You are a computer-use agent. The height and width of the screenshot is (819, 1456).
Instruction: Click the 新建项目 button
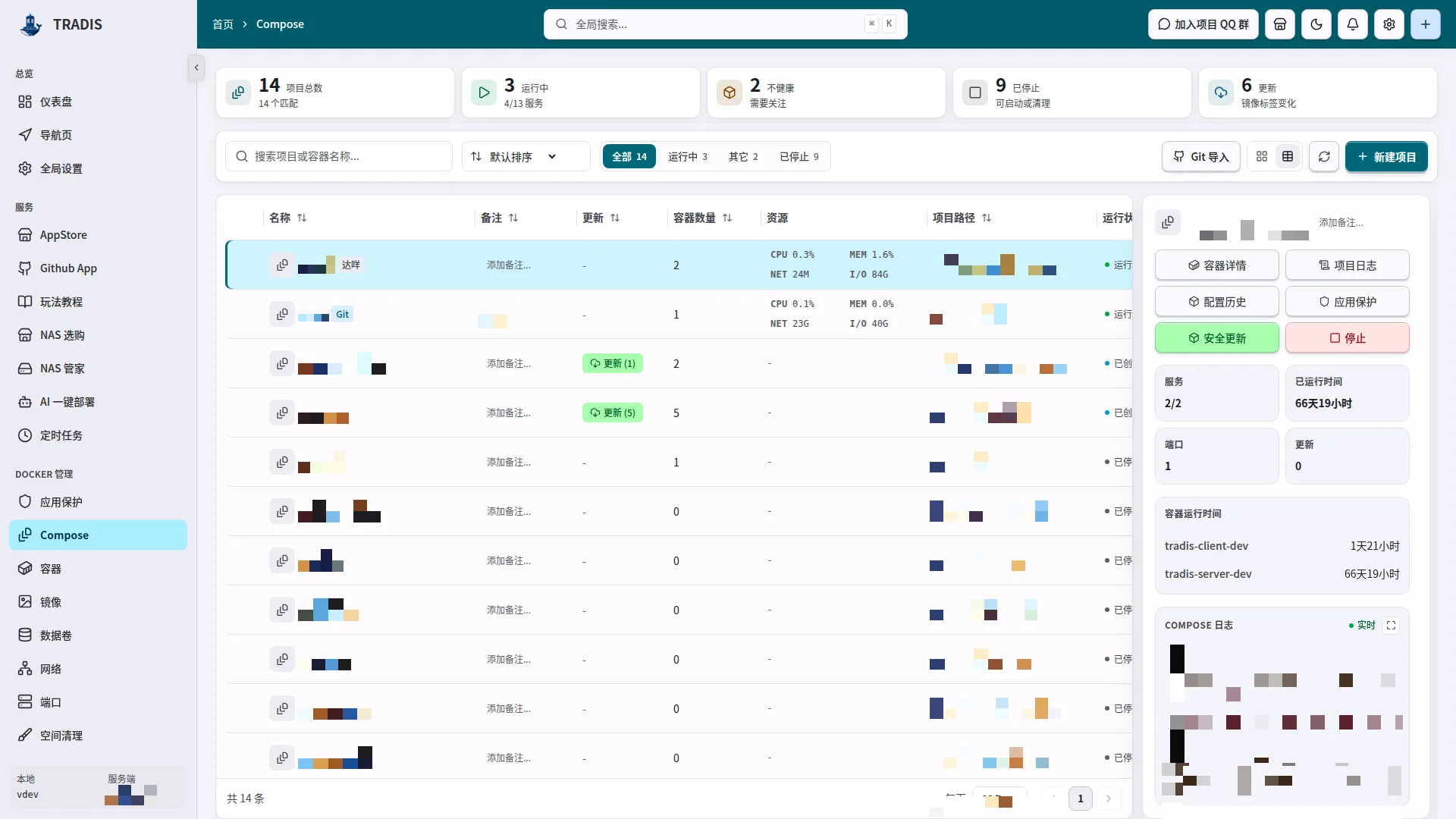(x=1386, y=156)
